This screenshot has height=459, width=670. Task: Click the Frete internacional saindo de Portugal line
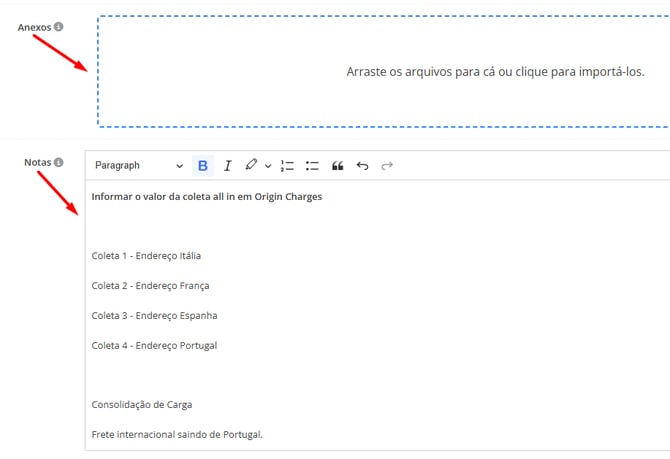click(x=176, y=435)
